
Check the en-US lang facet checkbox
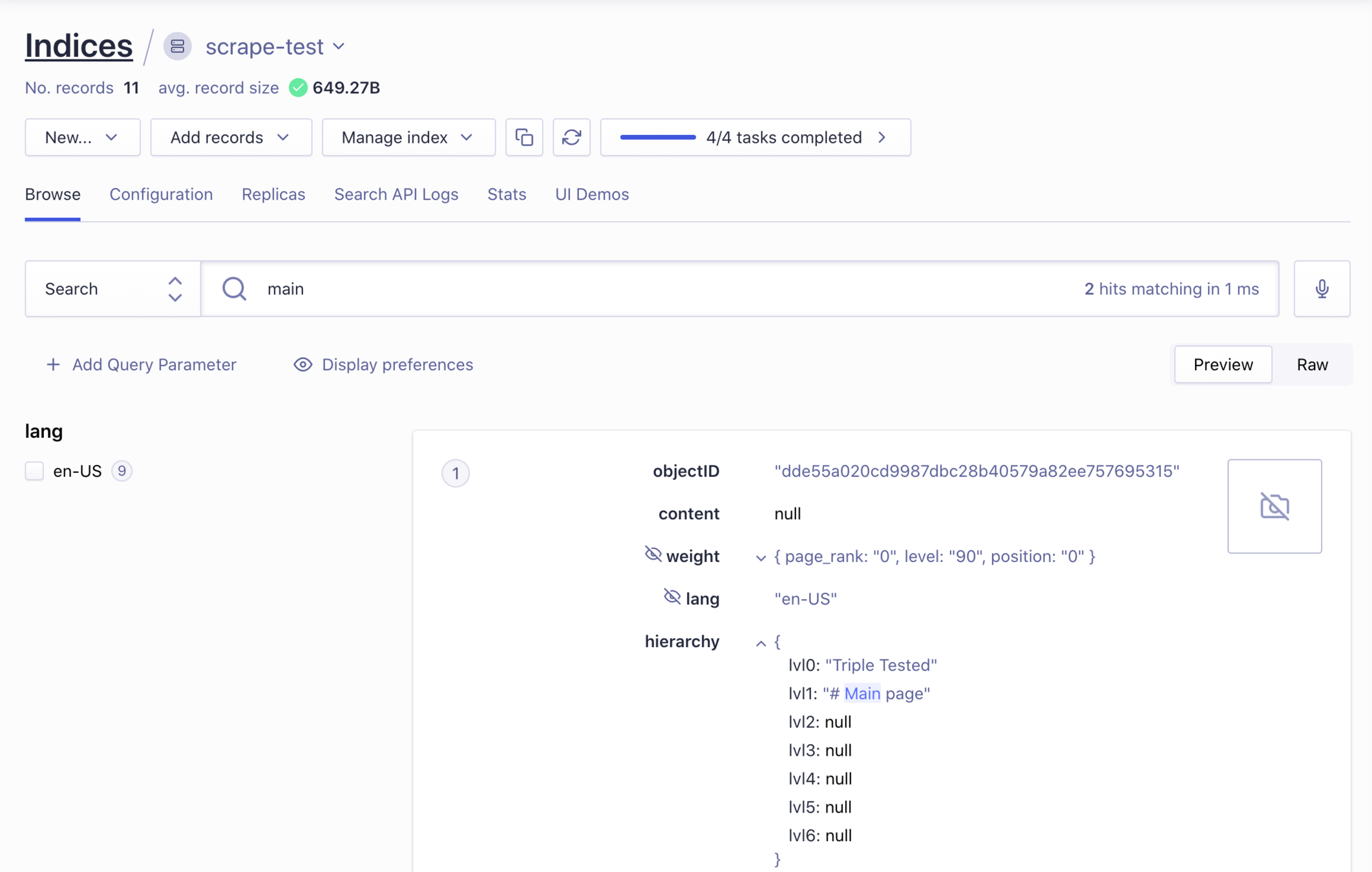34,471
